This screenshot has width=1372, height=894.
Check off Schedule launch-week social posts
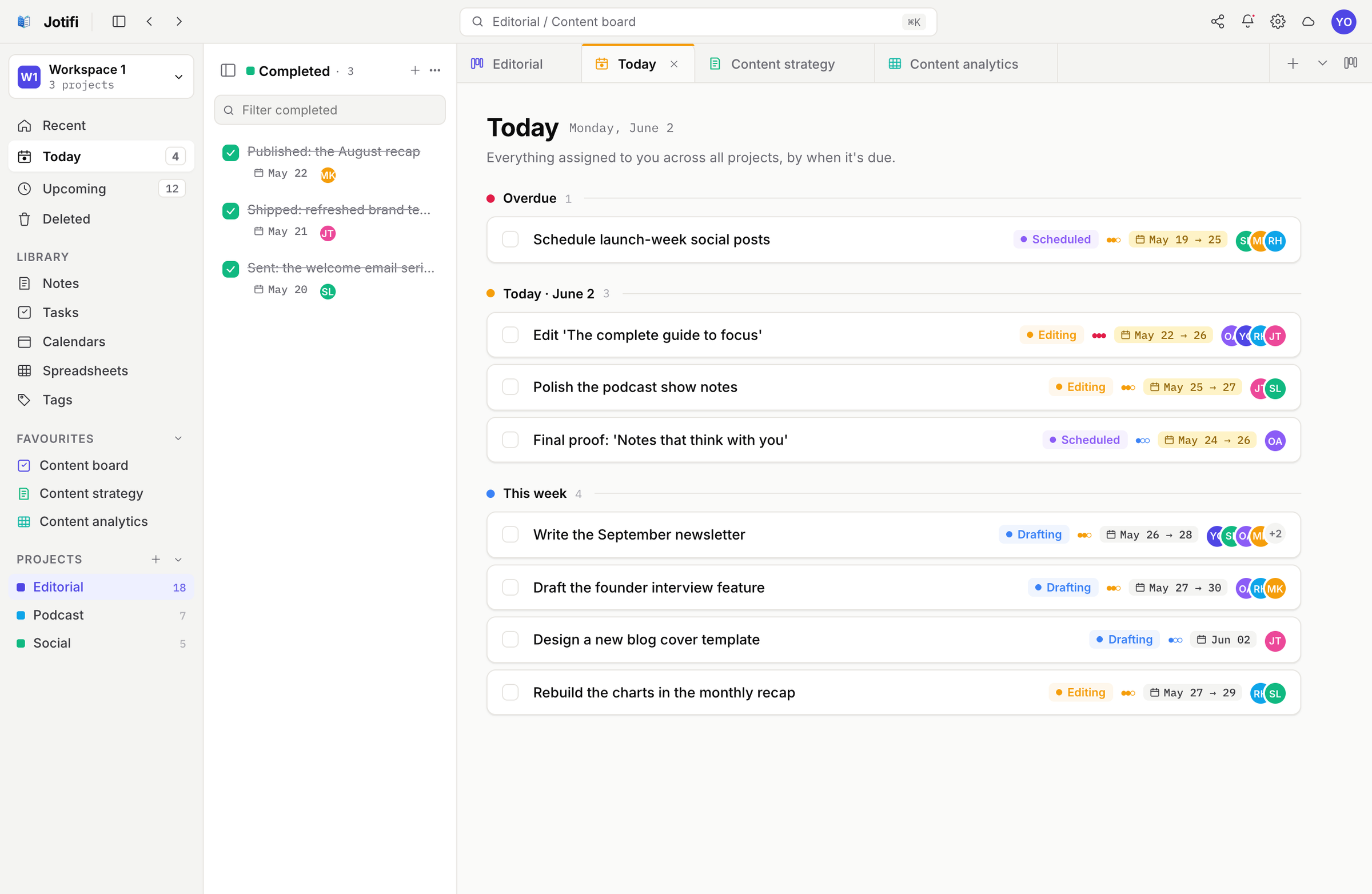coord(510,239)
